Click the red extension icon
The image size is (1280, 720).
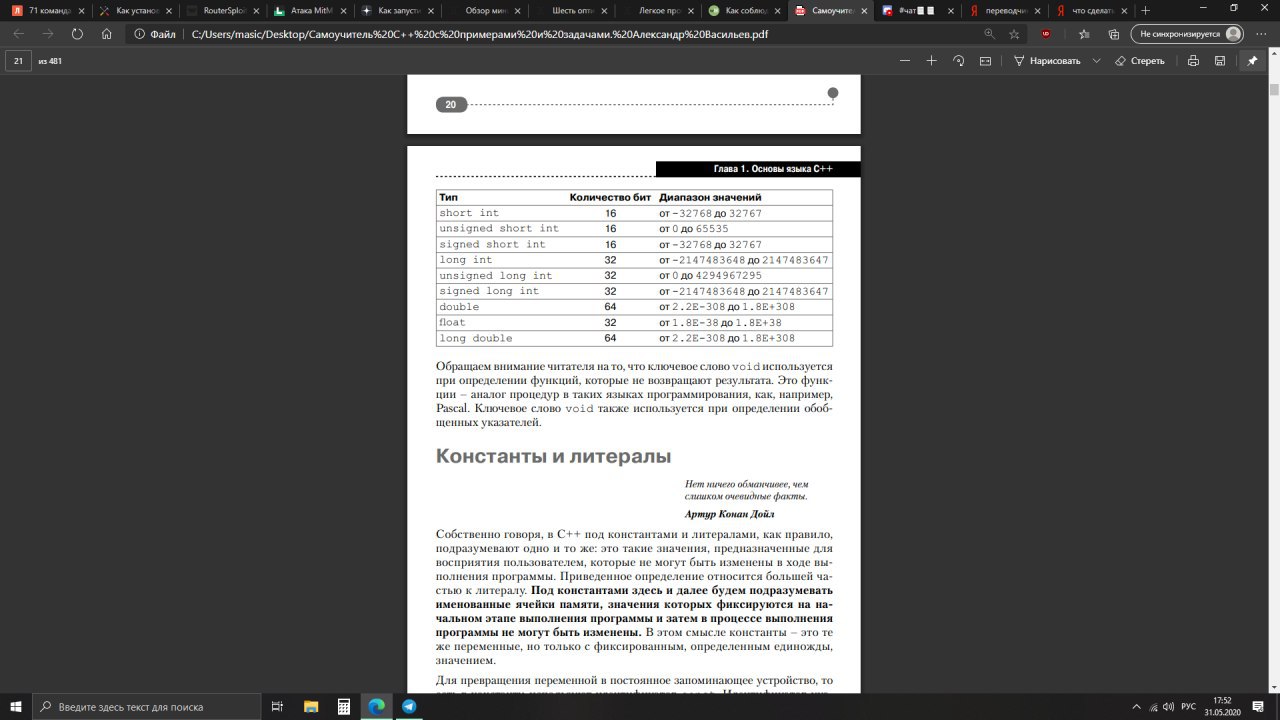tap(1046, 33)
